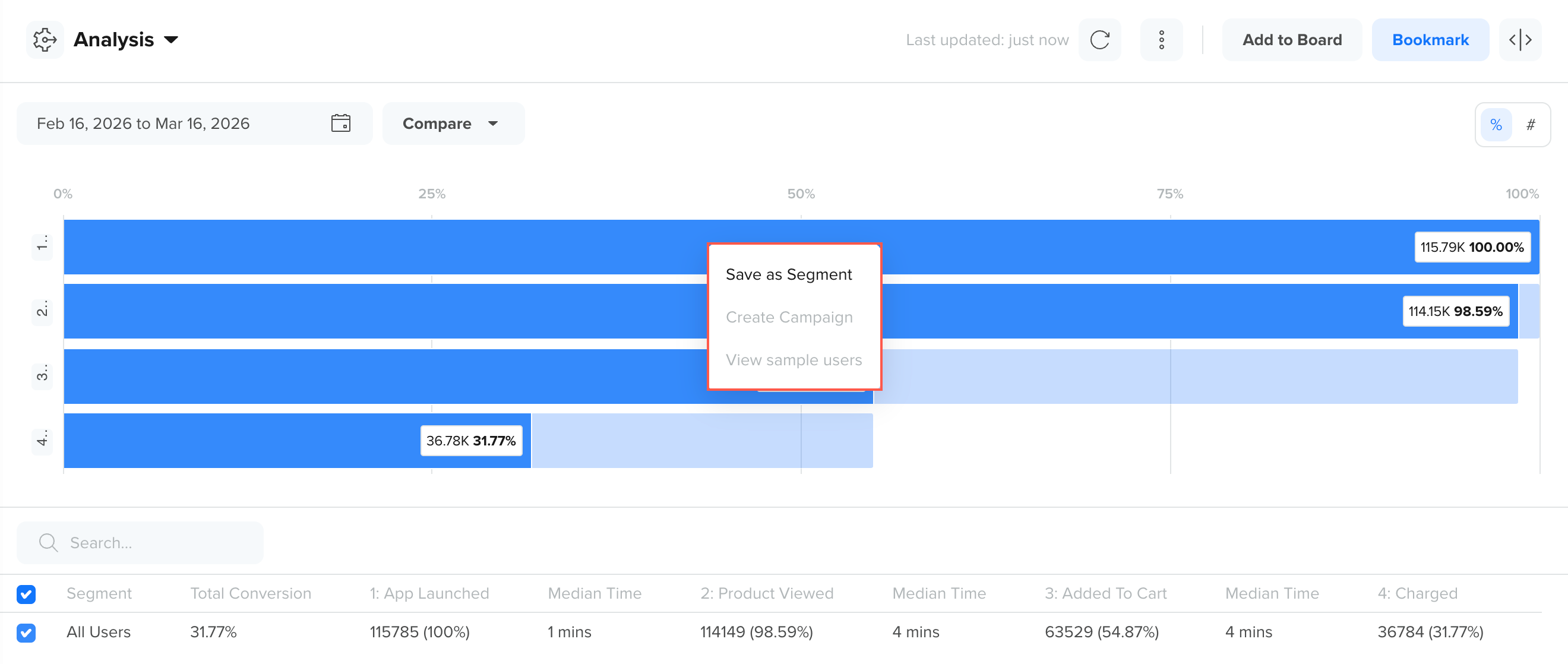Switch chart to percentage view

point(1496,125)
